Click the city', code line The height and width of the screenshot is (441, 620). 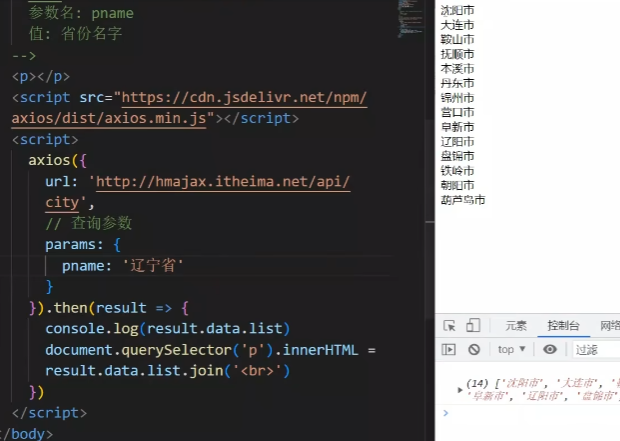pos(70,203)
